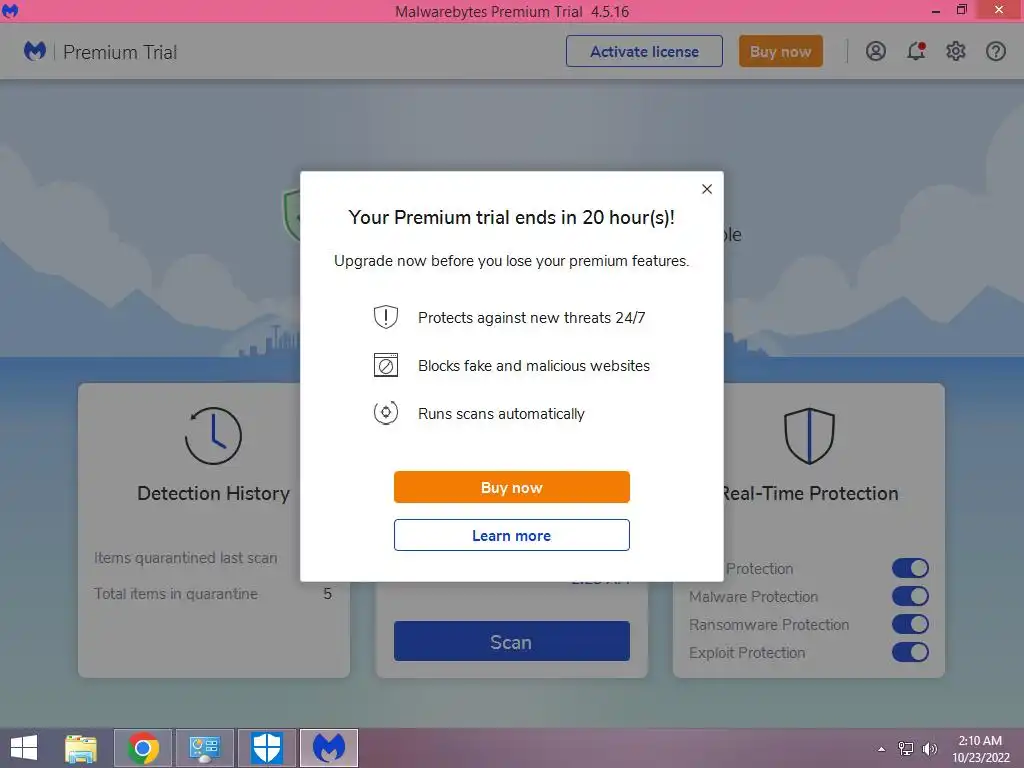
Task: Toggle Malware Protection switch
Action: click(x=910, y=596)
